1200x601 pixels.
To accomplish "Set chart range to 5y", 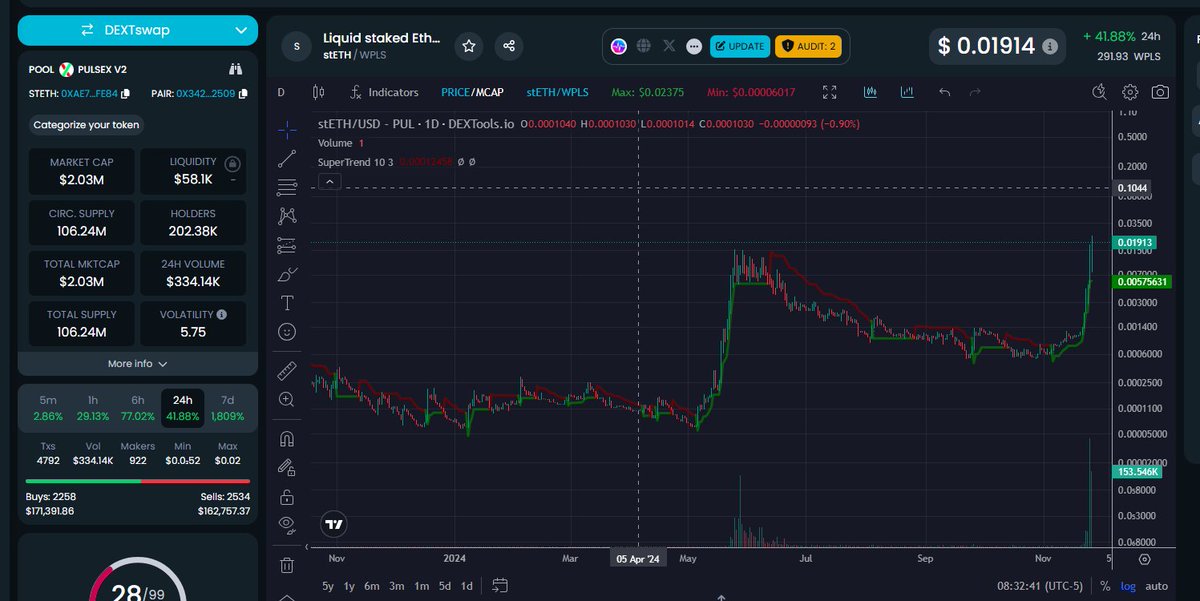I will click(x=328, y=586).
